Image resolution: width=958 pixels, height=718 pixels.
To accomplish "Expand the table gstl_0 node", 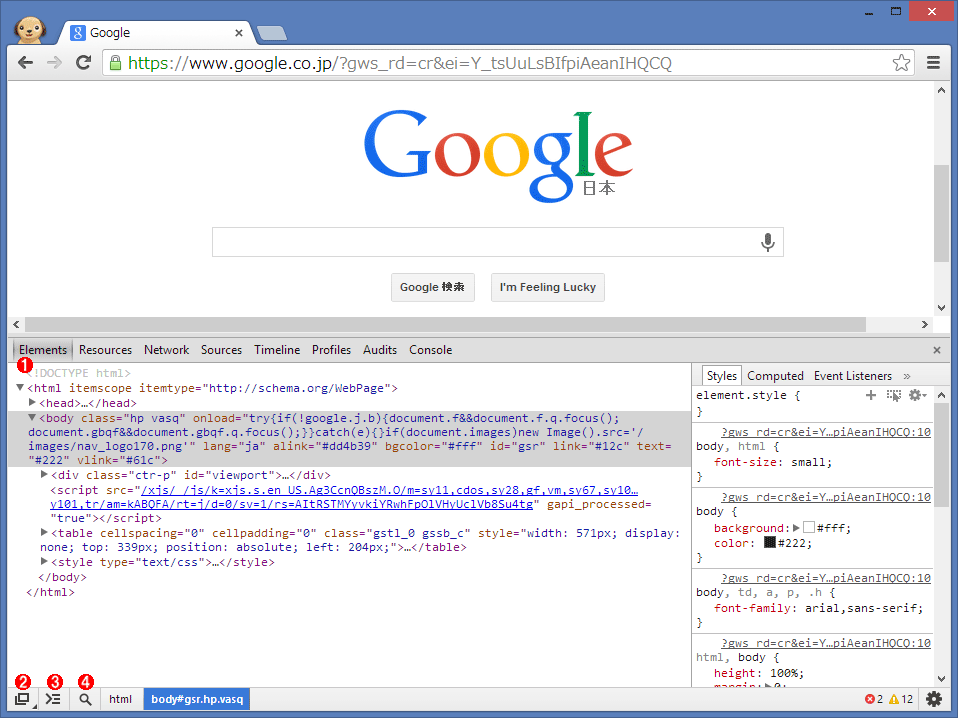I will pyautogui.click(x=44, y=532).
